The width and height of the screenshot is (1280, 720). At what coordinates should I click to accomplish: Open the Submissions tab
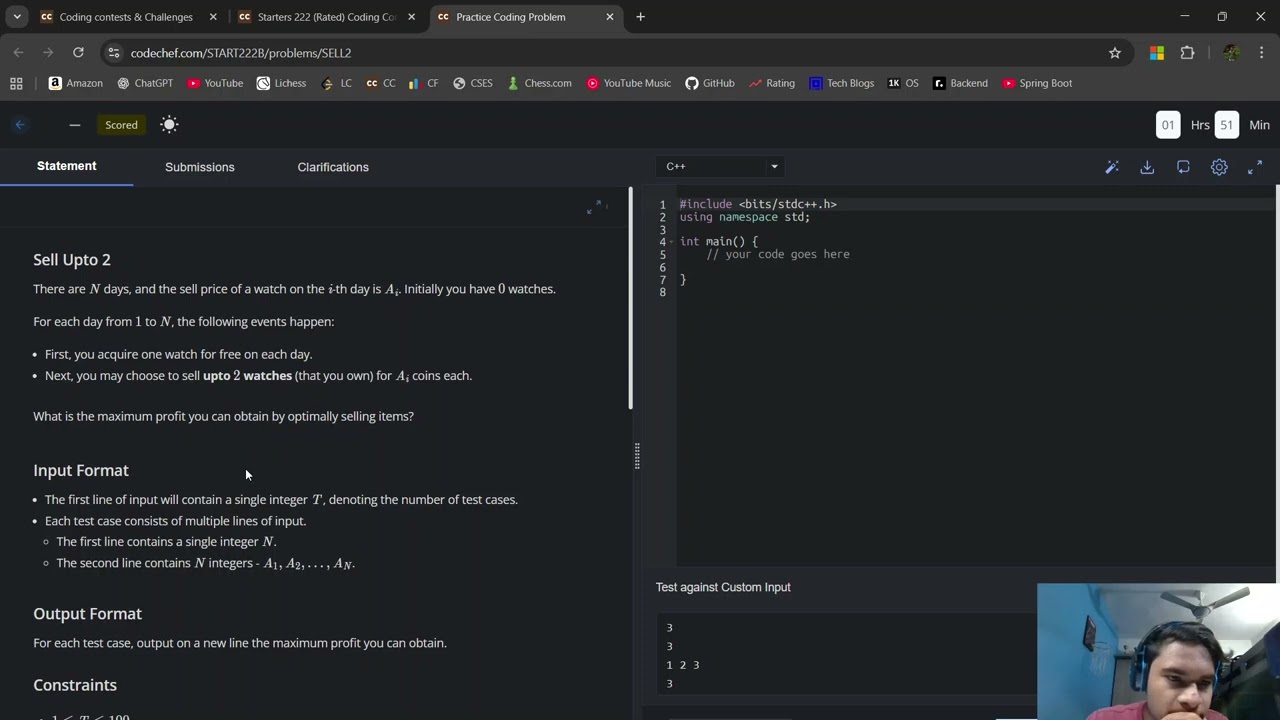point(200,167)
